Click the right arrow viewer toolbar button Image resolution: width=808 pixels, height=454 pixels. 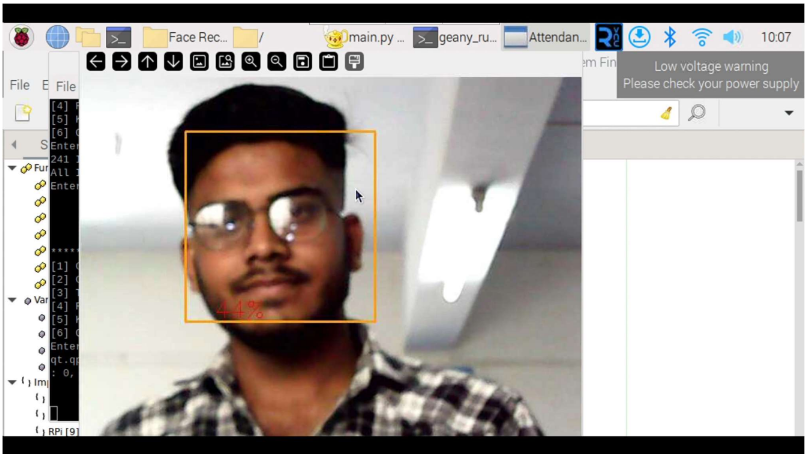point(122,62)
